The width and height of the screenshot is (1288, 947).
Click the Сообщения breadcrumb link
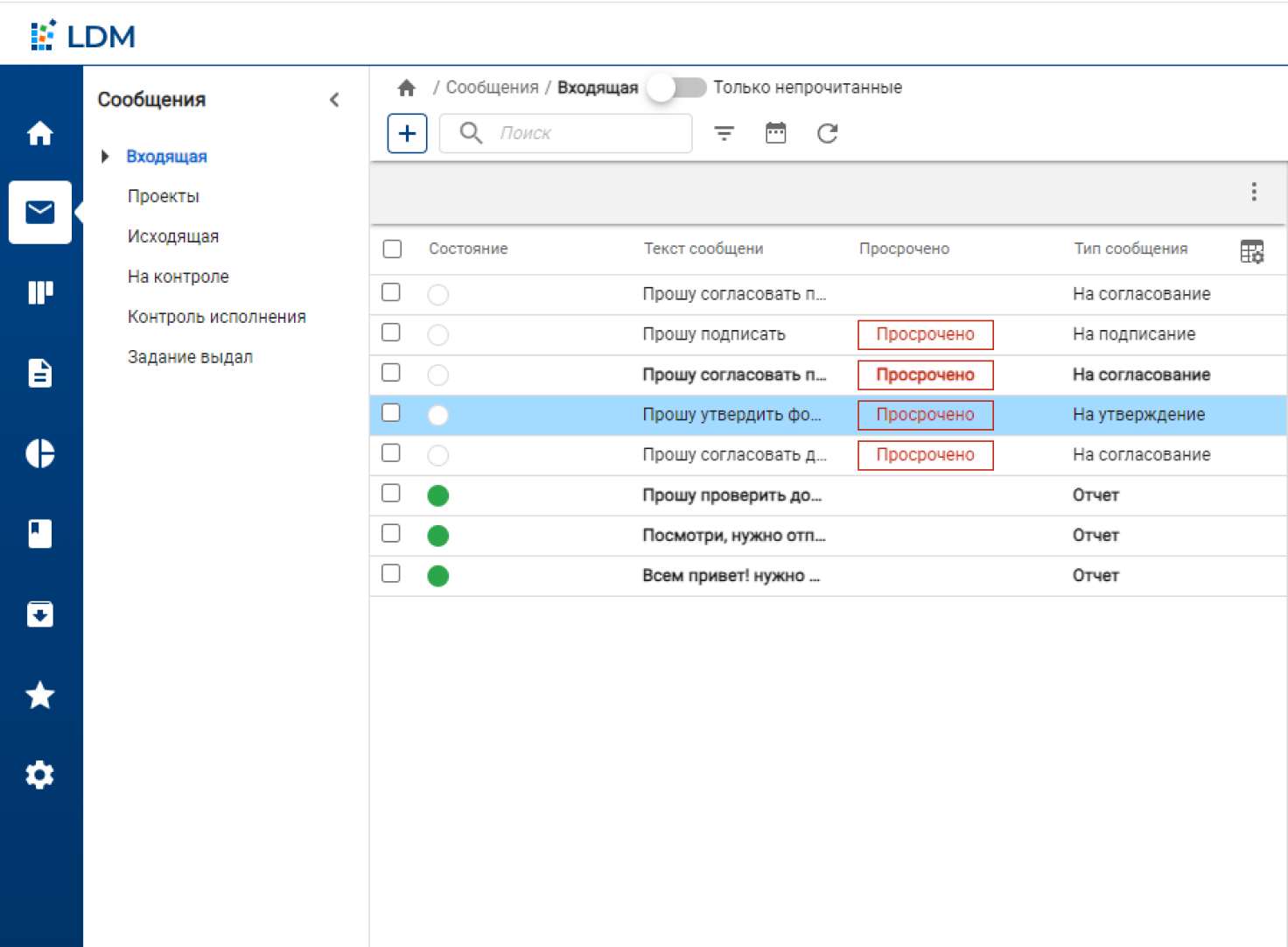click(x=493, y=88)
